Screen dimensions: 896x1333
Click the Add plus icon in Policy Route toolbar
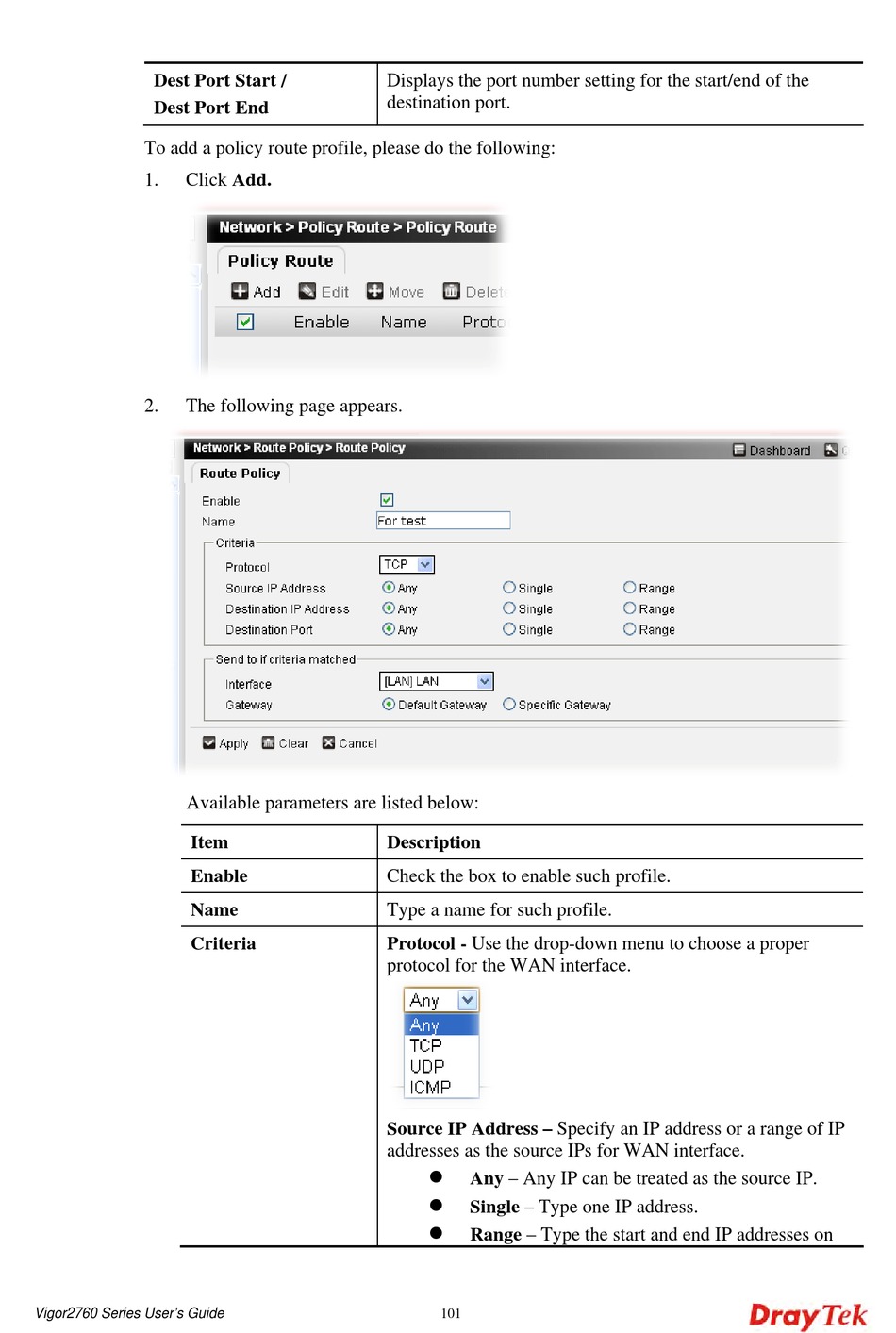[x=241, y=292]
